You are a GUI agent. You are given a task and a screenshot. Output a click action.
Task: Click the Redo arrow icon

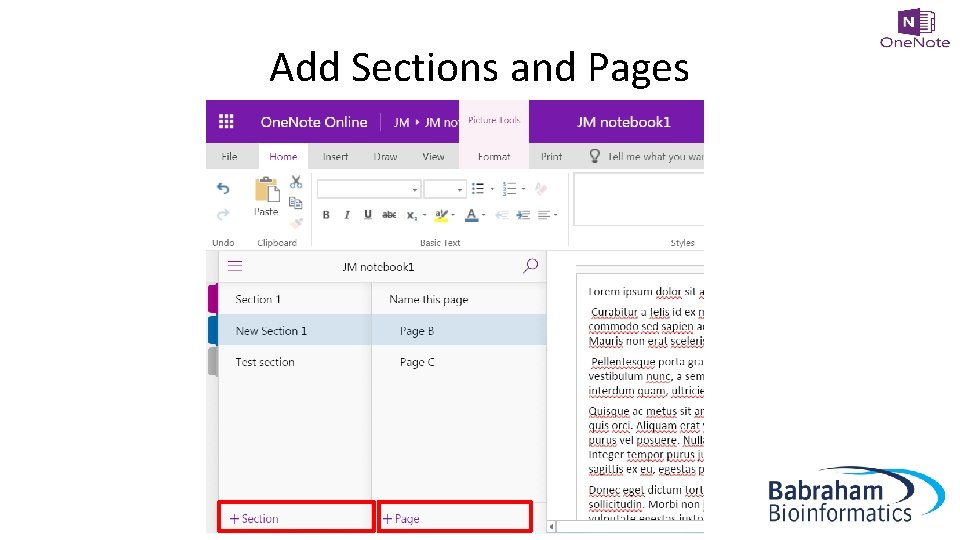tap(223, 214)
